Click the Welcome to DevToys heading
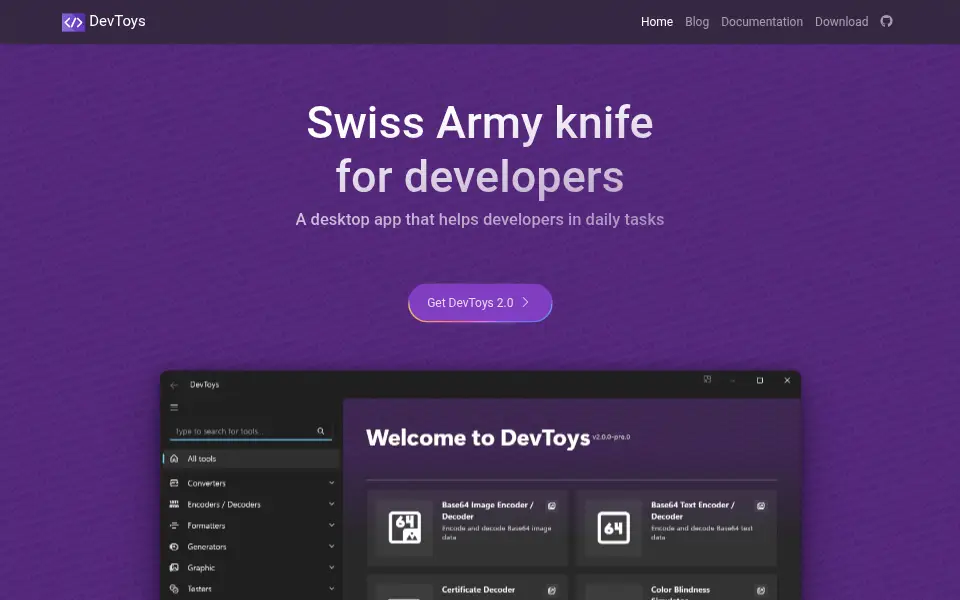The height and width of the screenshot is (600, 960). point(478,438)
